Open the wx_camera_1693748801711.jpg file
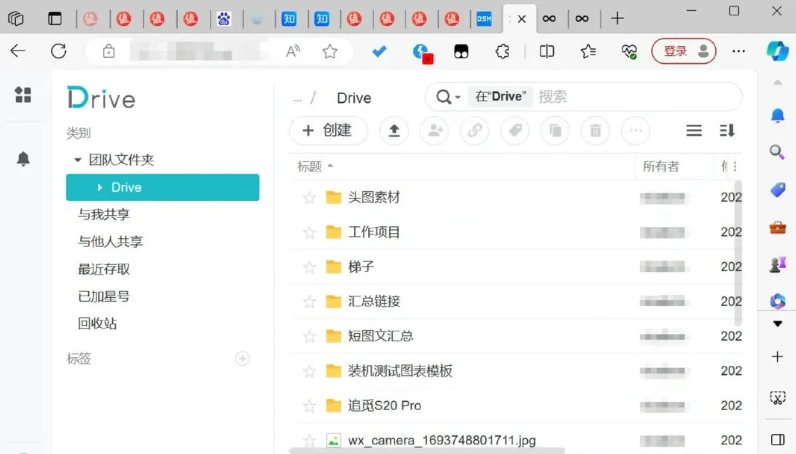Screen dimensions: 796x454 point(442,440)
